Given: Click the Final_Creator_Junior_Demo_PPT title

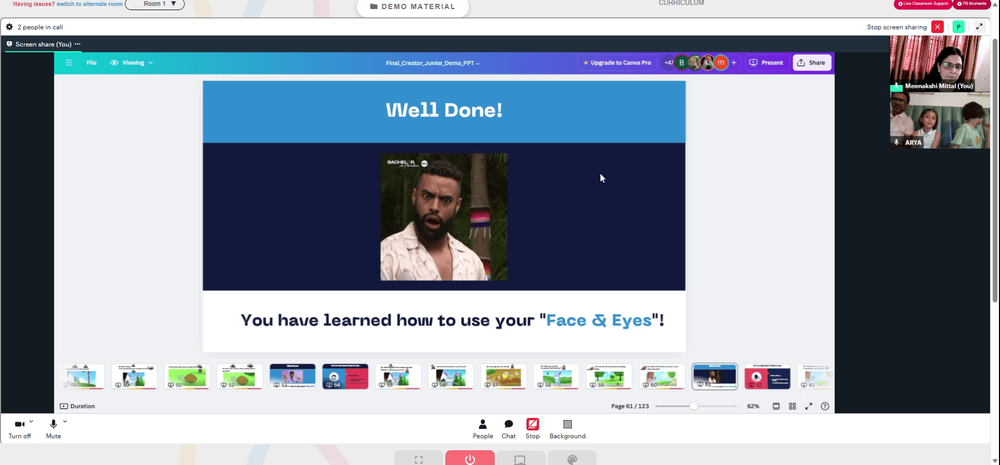Looking at the screenshot, I should (432, 63).
